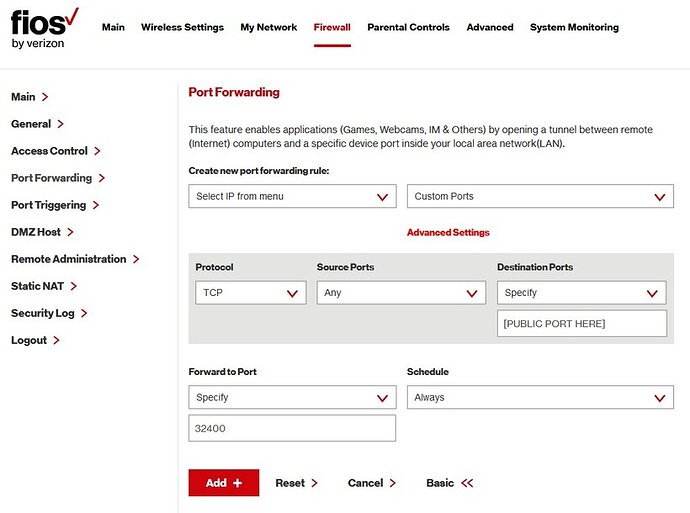Click the Advanced Settings link
Viewport: 690px width, 513px height.
point(448,233)
